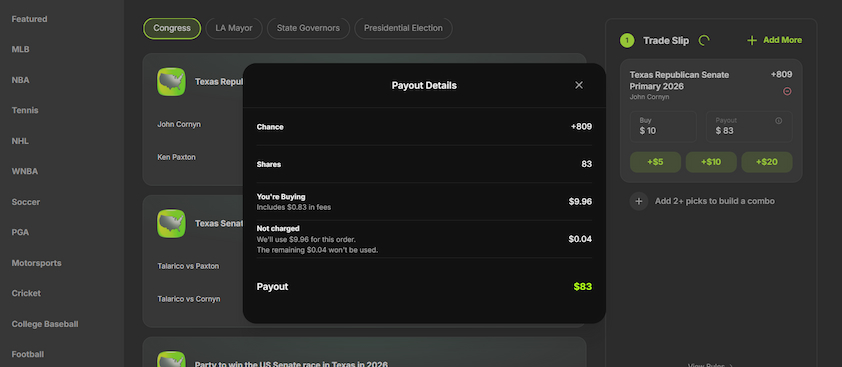Select College Baseball in the sidebar
Viewport: 842px width, 367px height.
click(45, 324)
